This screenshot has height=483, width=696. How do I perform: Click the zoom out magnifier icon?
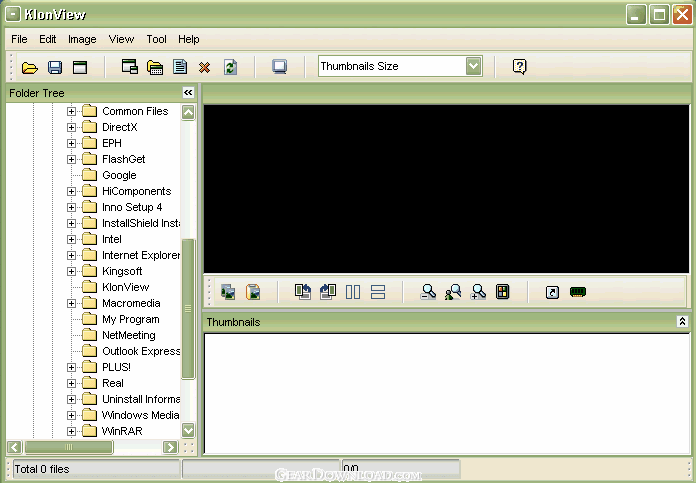[x=428, y=292]
